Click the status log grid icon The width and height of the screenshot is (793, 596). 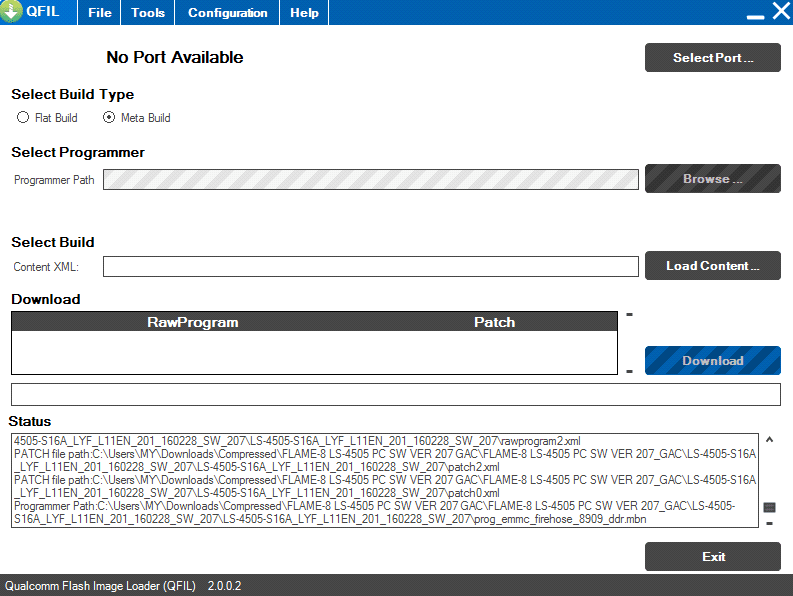tap(769, 507)
